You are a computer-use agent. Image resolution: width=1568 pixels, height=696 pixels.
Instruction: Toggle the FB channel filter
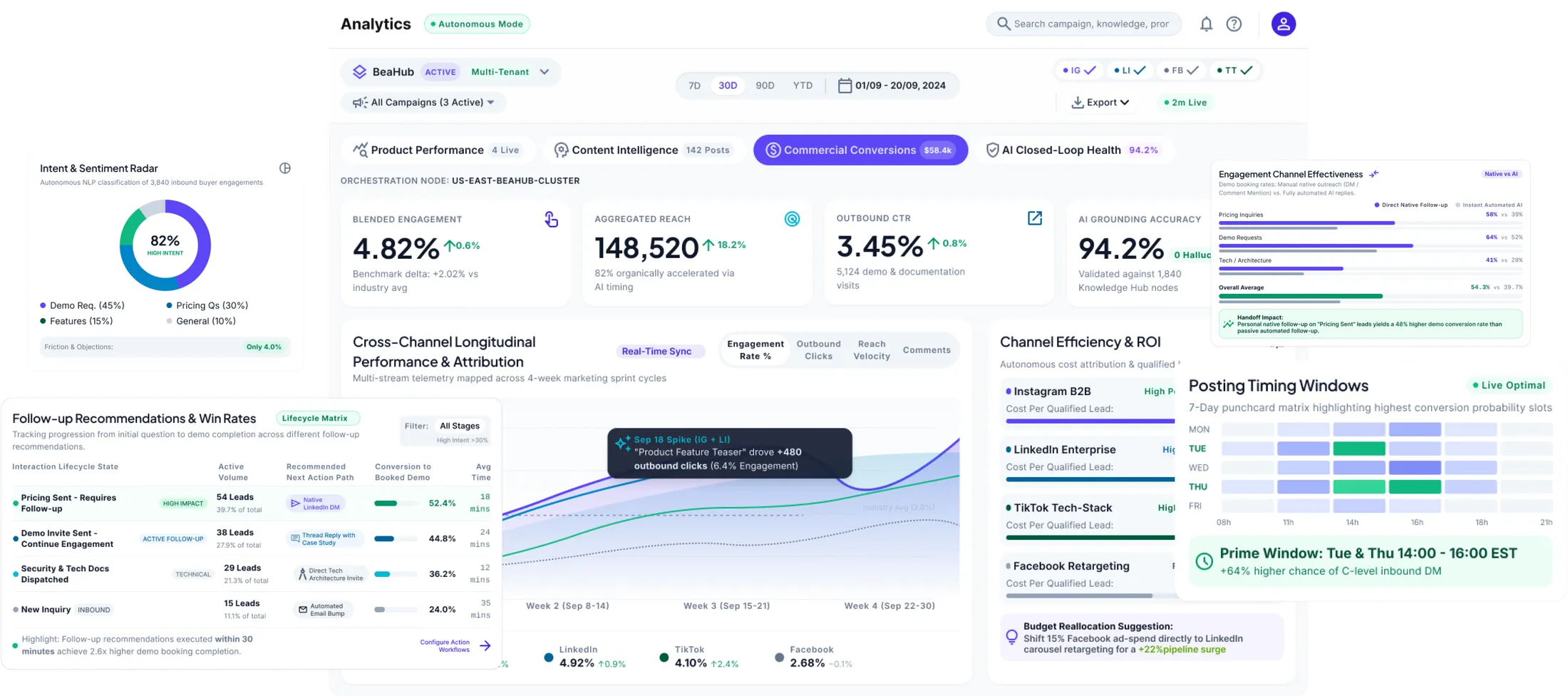1181,71
